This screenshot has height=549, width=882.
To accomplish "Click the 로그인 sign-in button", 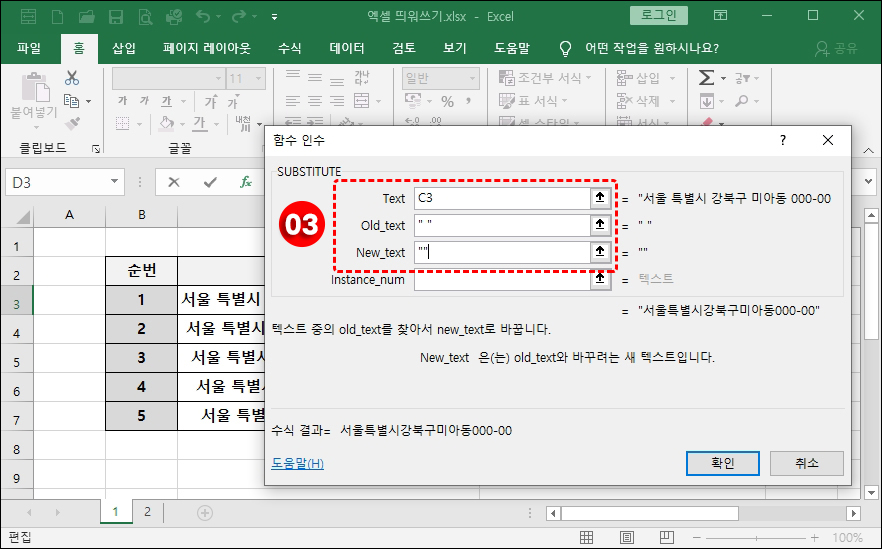I will 659,15.
